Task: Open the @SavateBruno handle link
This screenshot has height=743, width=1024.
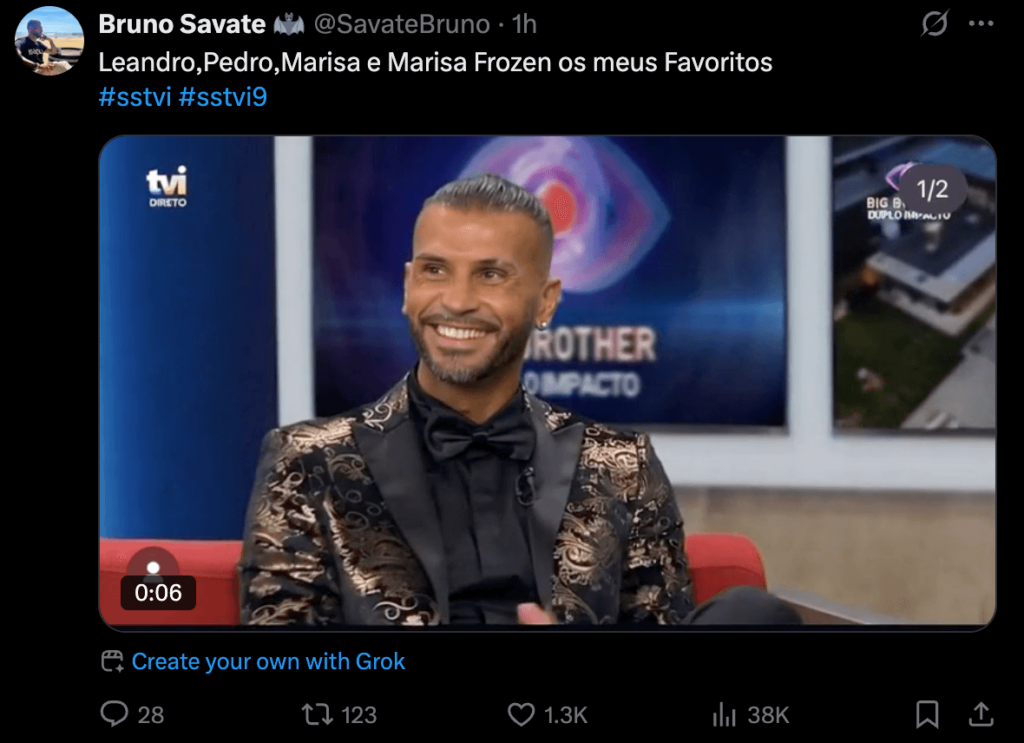Action: [403, 24]
